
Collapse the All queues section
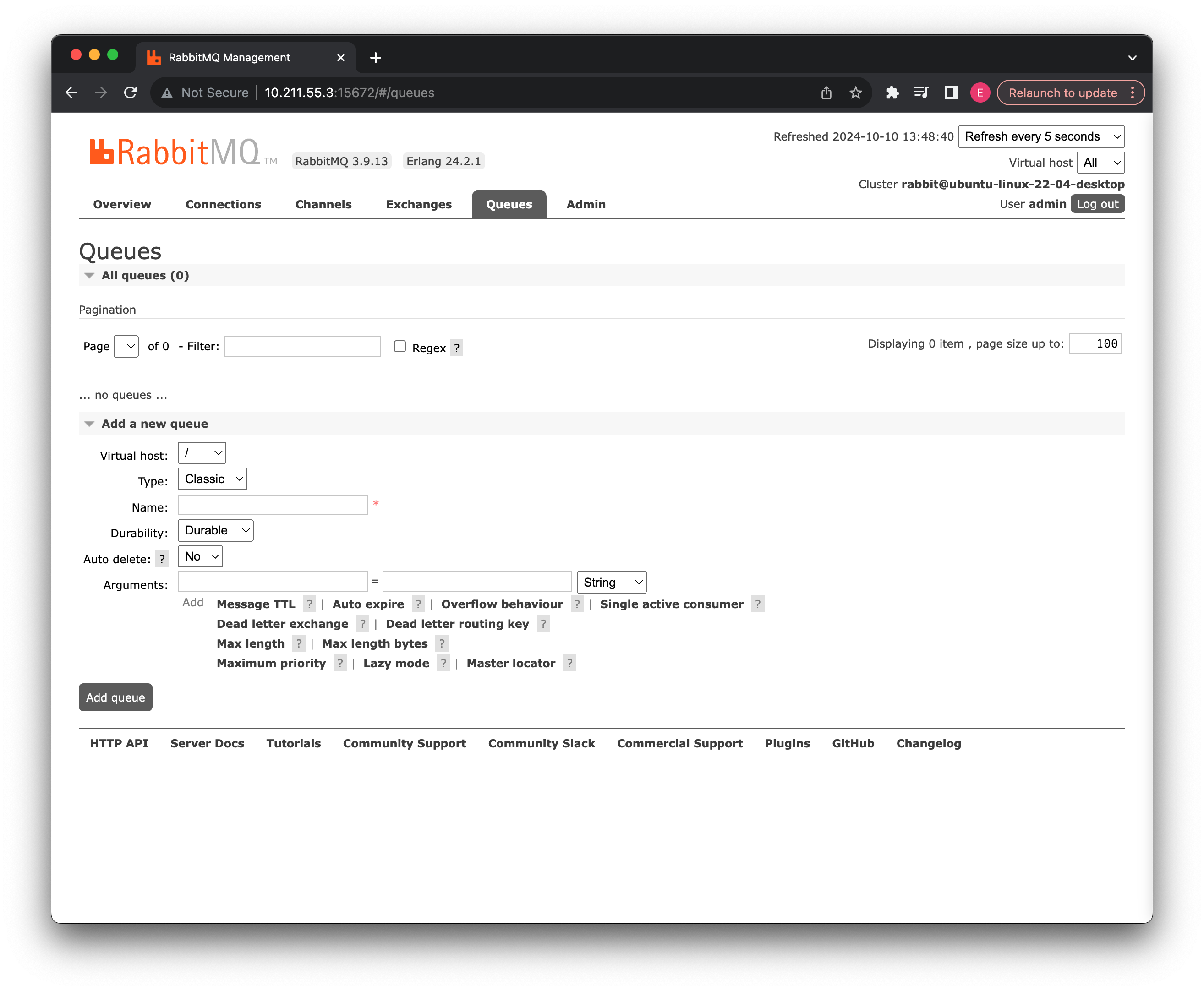pyautogui.click(x=89, y=276)
